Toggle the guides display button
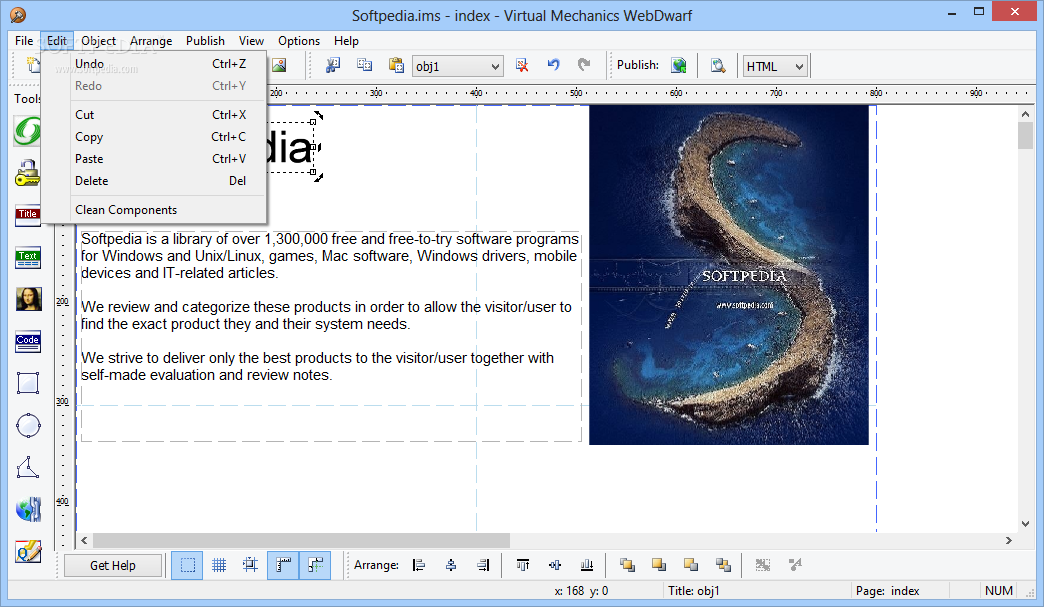Image resolution: width=1044 pixels, height=607 pixels. point(315,565)
